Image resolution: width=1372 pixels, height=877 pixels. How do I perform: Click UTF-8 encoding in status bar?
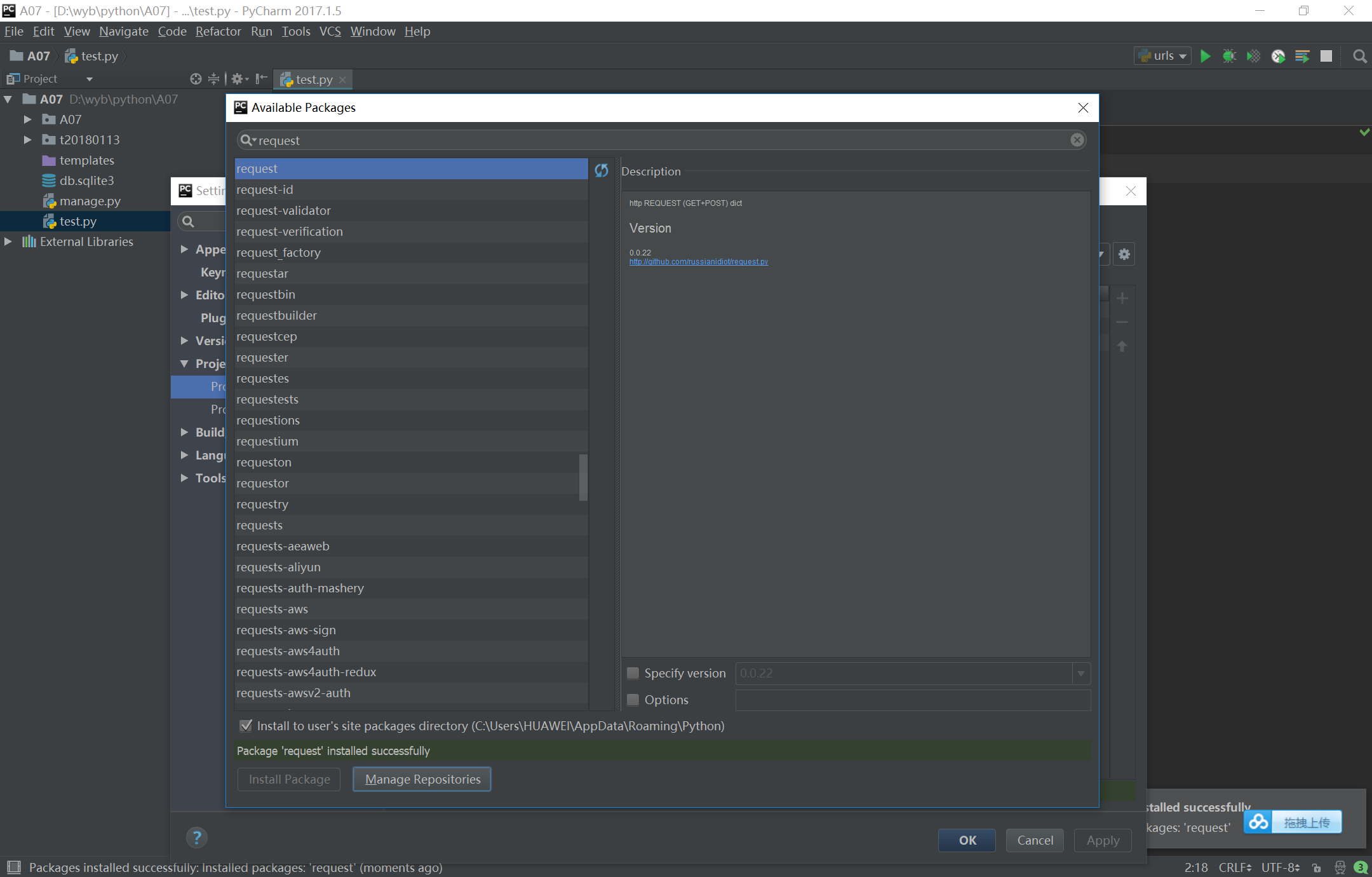(x=1281, y=867)
